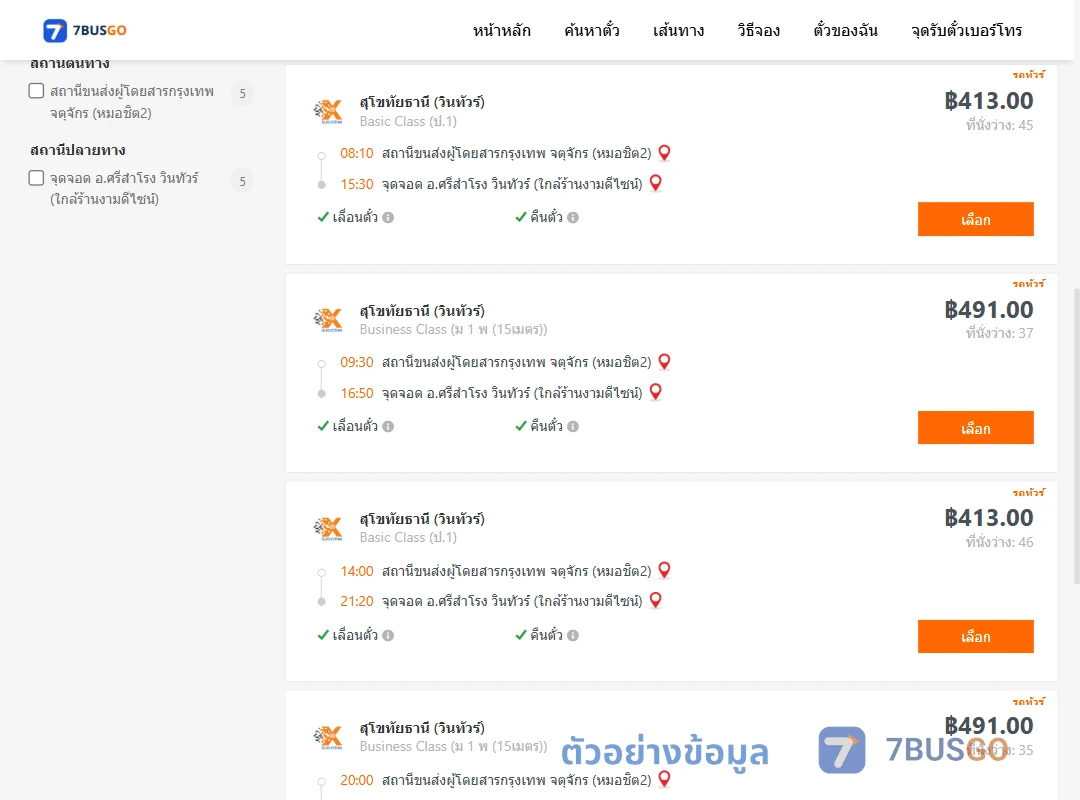Click map pin beside 14:00 departure station
The image size is (1080, 800).
point(665,570)
